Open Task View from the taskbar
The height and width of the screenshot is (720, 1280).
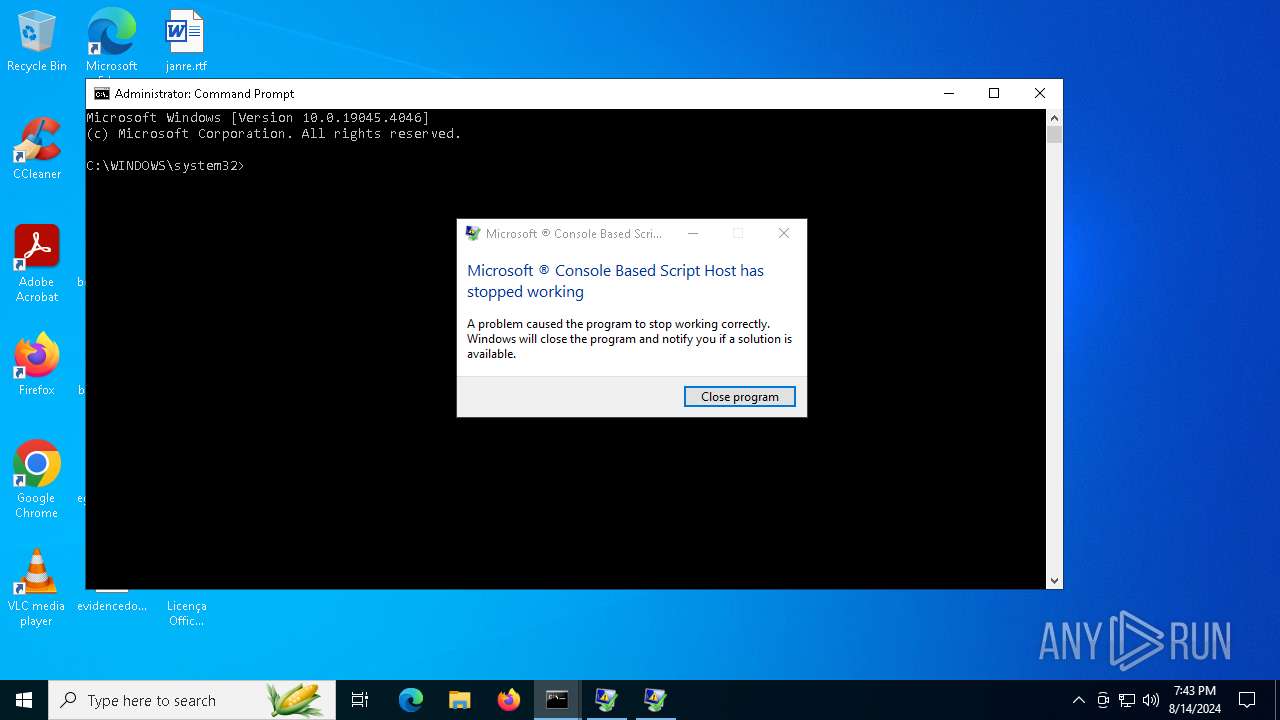click(x=360, y=700)
